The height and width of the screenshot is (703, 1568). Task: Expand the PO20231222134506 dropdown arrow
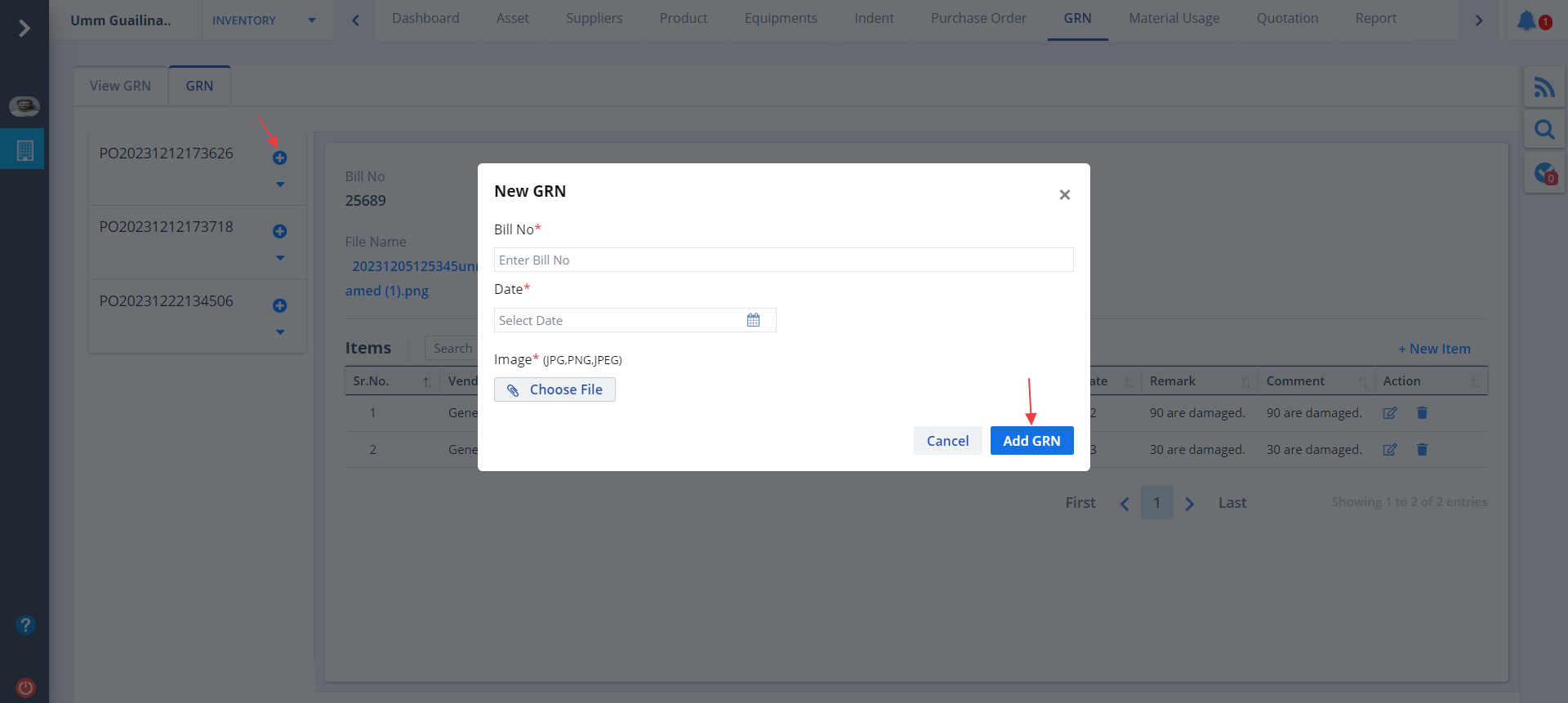pyautogui.click(x=280, y=332)
